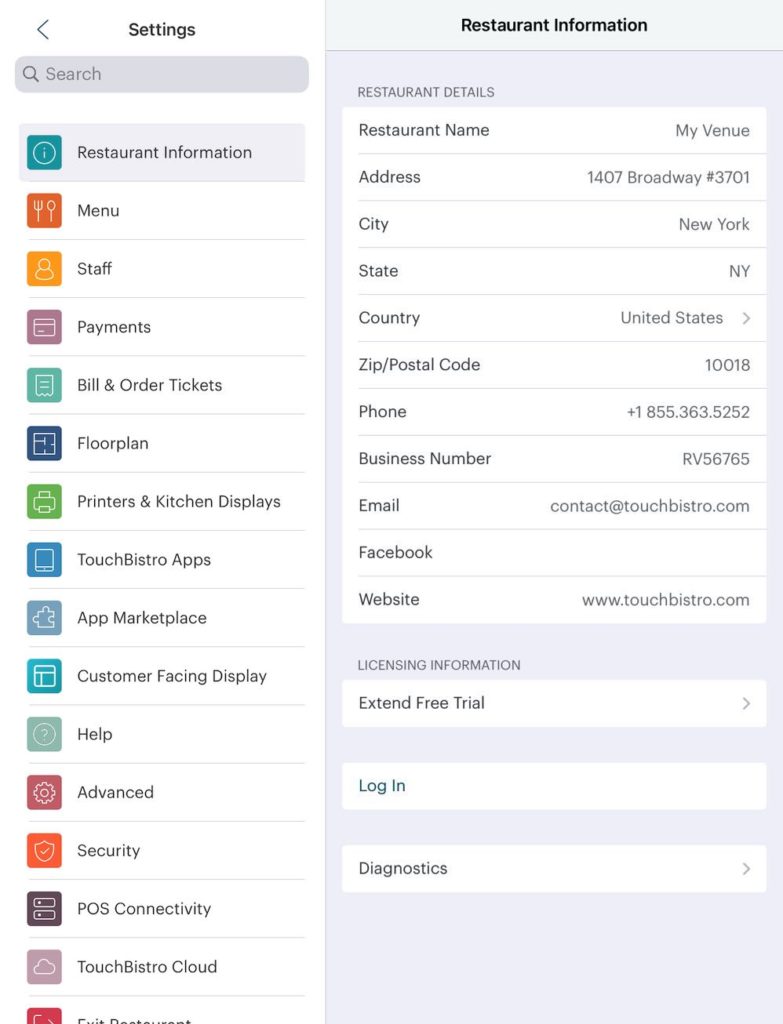
Task: Click the Floorplan layout icon
Action: 44,443
